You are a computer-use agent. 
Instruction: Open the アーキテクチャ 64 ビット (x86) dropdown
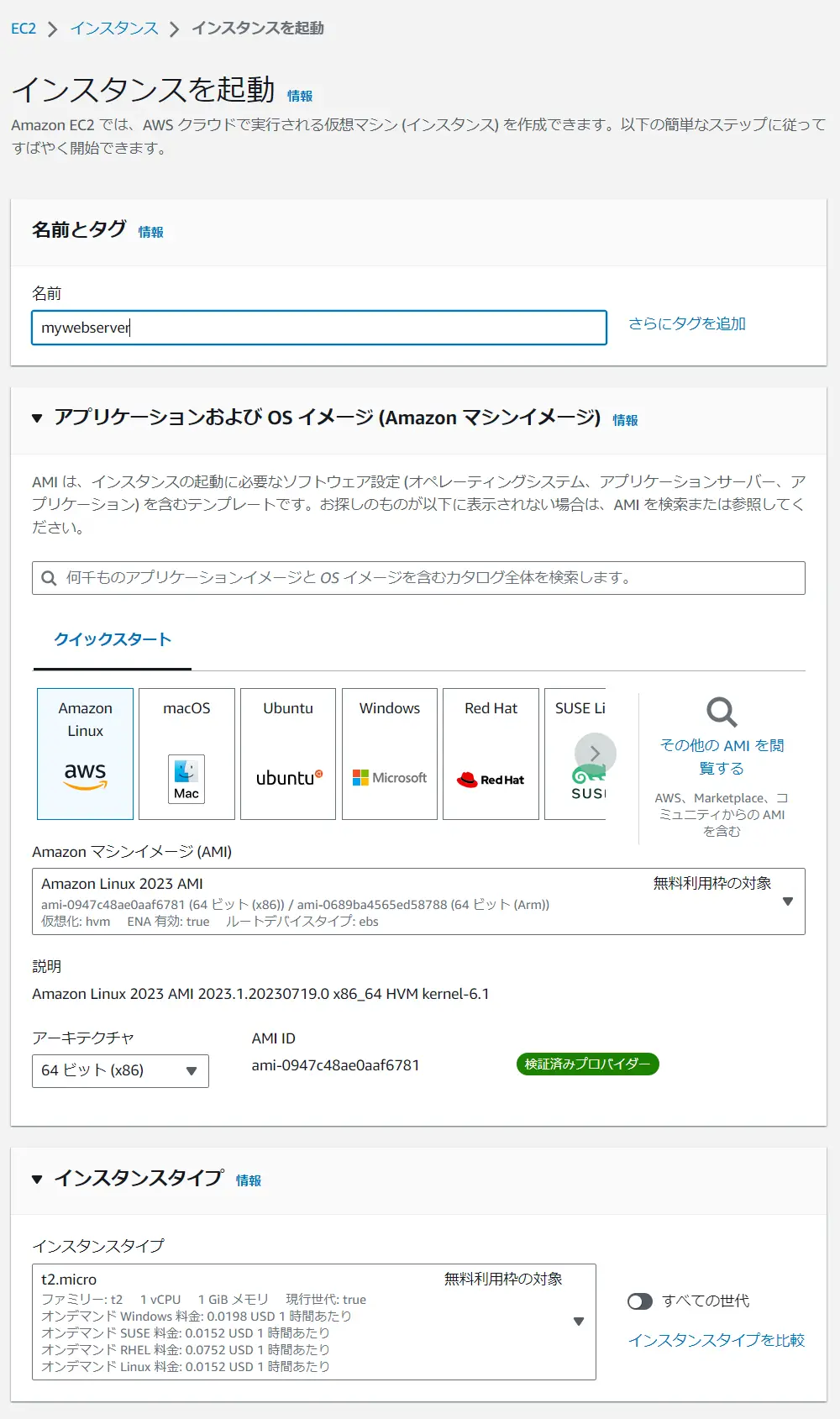[120, 1071]
